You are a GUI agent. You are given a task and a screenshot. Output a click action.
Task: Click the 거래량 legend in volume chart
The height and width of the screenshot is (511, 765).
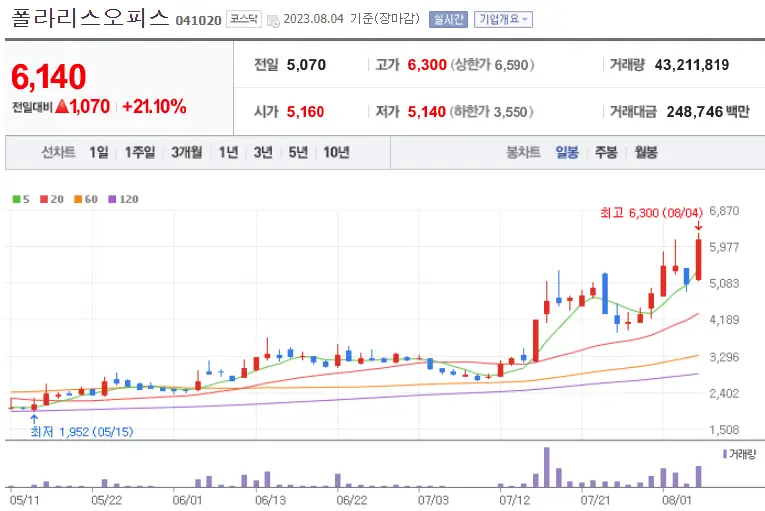coord(739,454)
